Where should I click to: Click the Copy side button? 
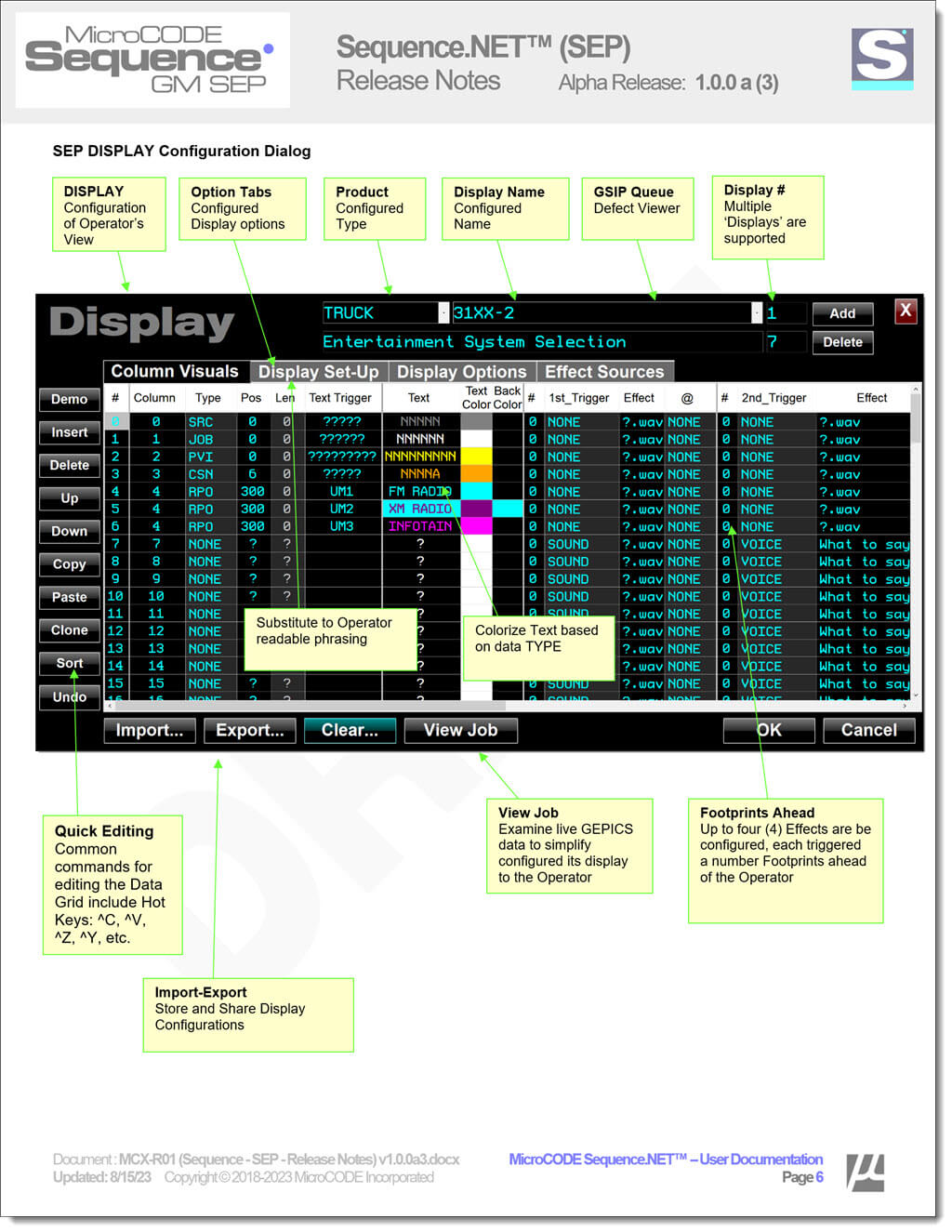tap(70, 564)
